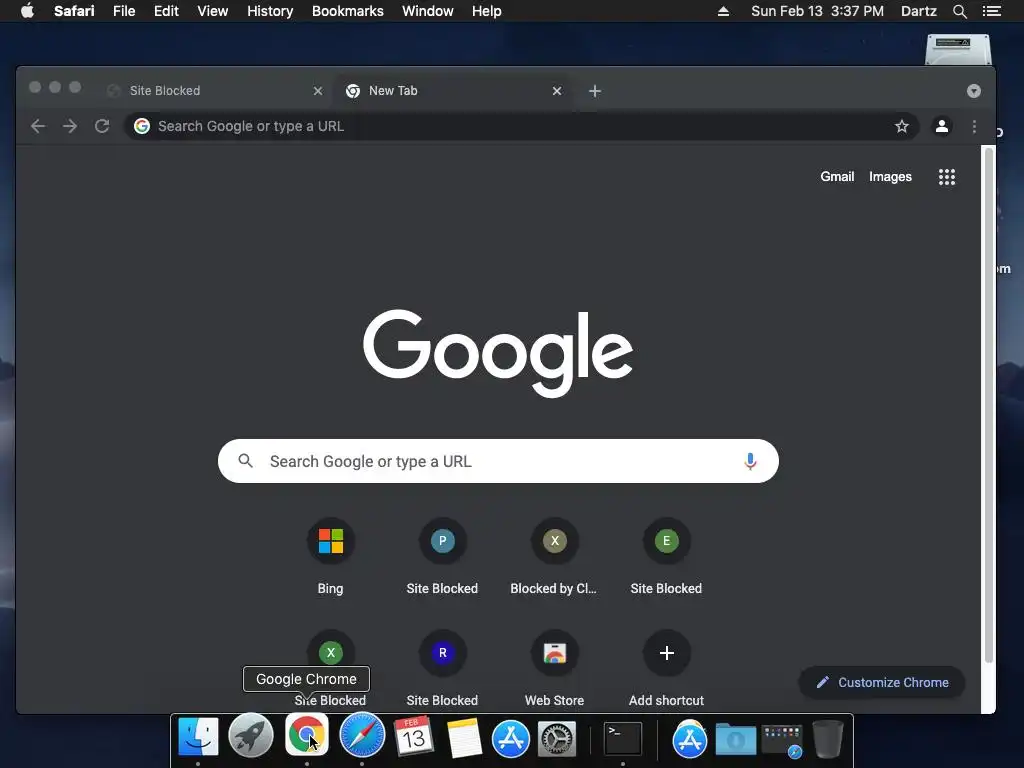Image resolution: width=1024 pixels, height=768 pixels.
Task: Click the back navigation arrow in Chrome
Action: 38,126
